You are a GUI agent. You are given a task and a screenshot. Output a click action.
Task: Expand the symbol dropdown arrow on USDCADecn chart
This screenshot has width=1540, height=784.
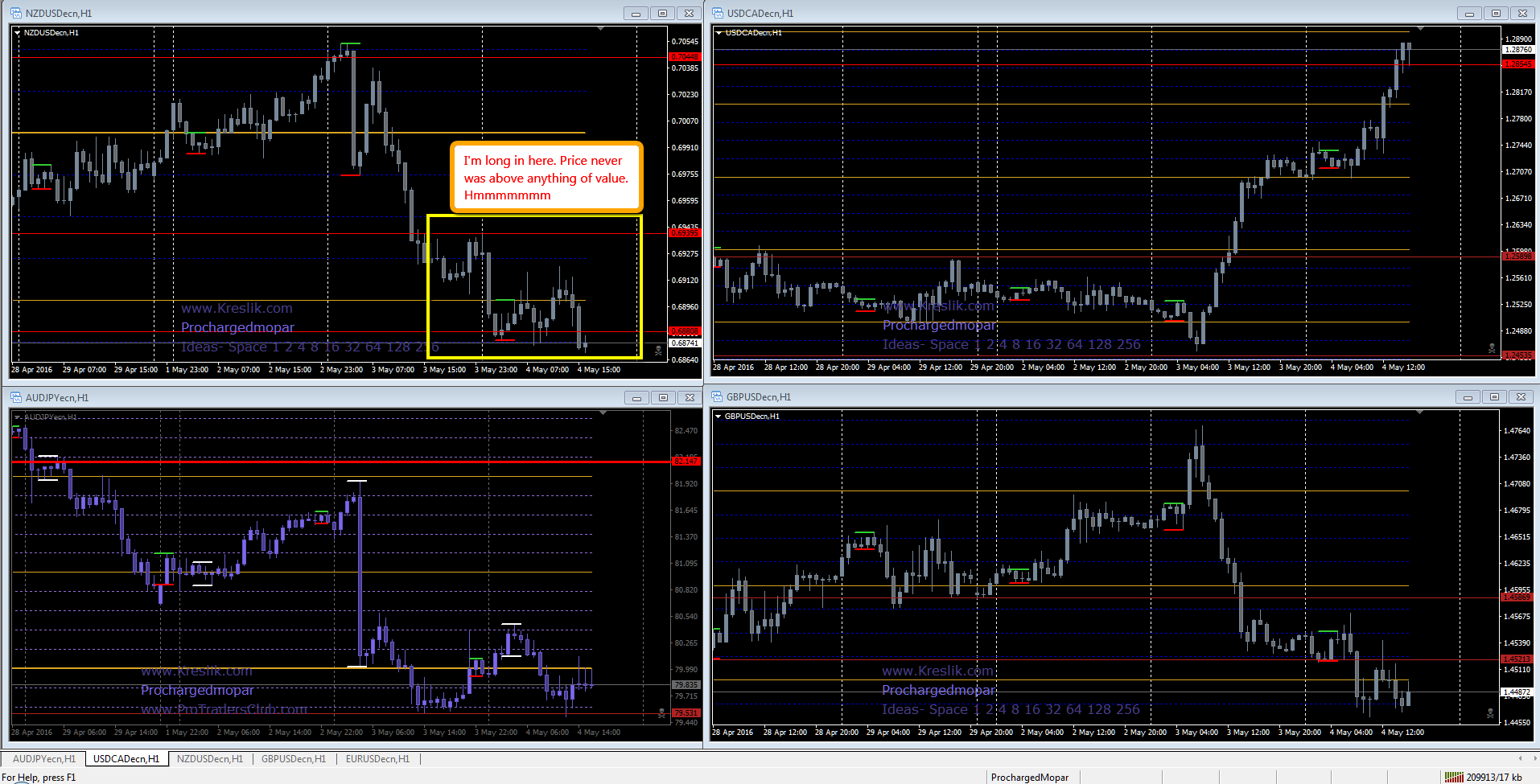click(720, 33)
